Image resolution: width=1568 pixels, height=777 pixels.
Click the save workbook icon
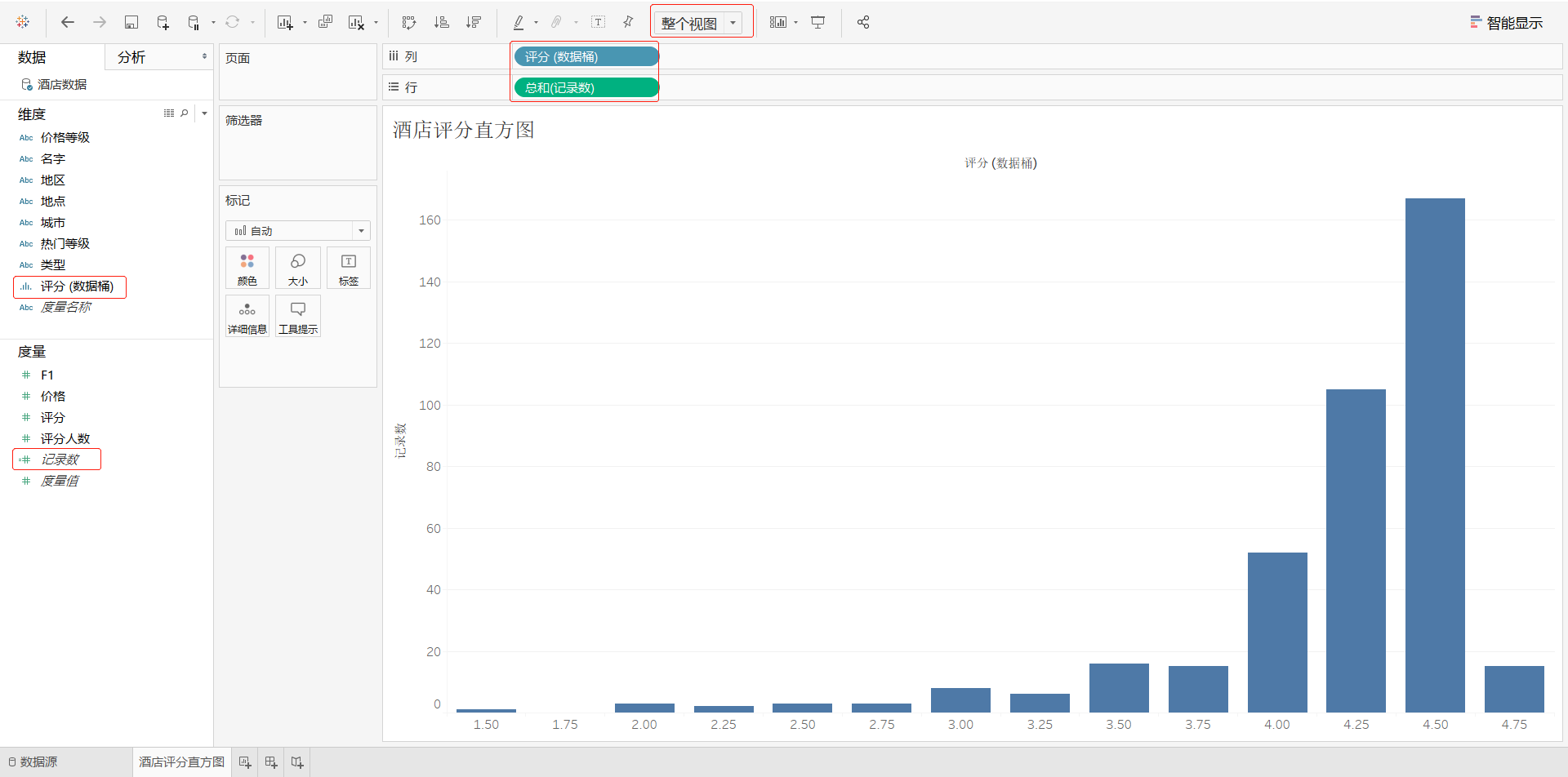click(x=131, y=22)
